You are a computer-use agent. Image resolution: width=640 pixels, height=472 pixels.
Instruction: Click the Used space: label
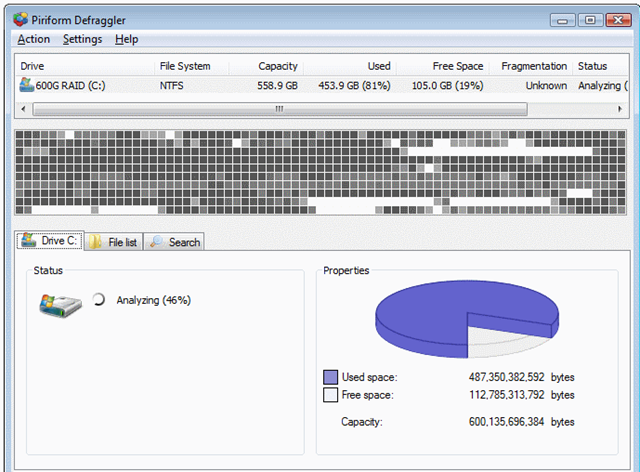tap(369, 377)
